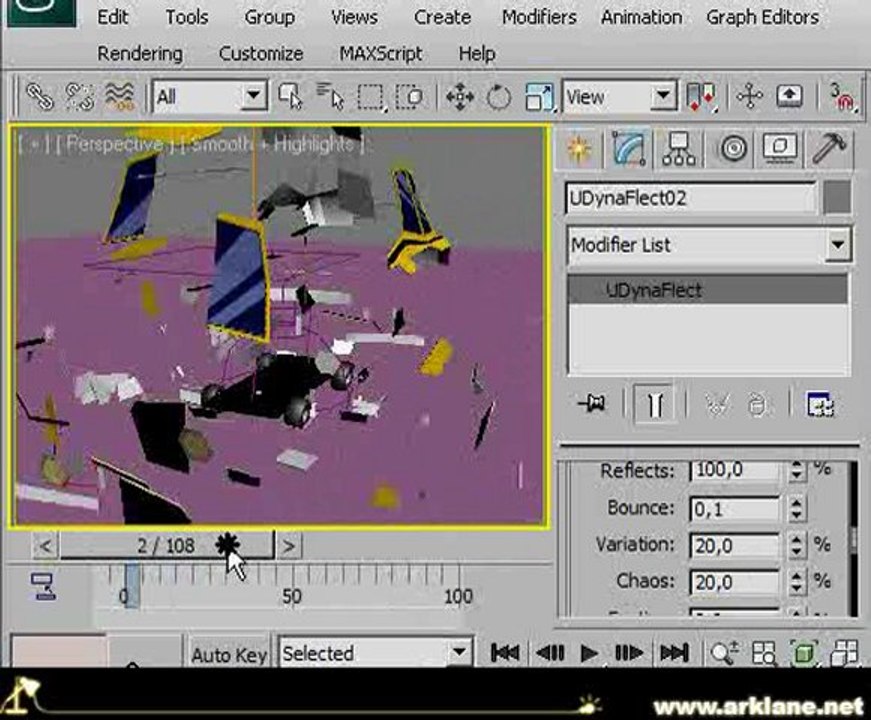The image size is (871, 720).
Task: Click the Use Pivot Point Center icon
Action: [702, 97]
